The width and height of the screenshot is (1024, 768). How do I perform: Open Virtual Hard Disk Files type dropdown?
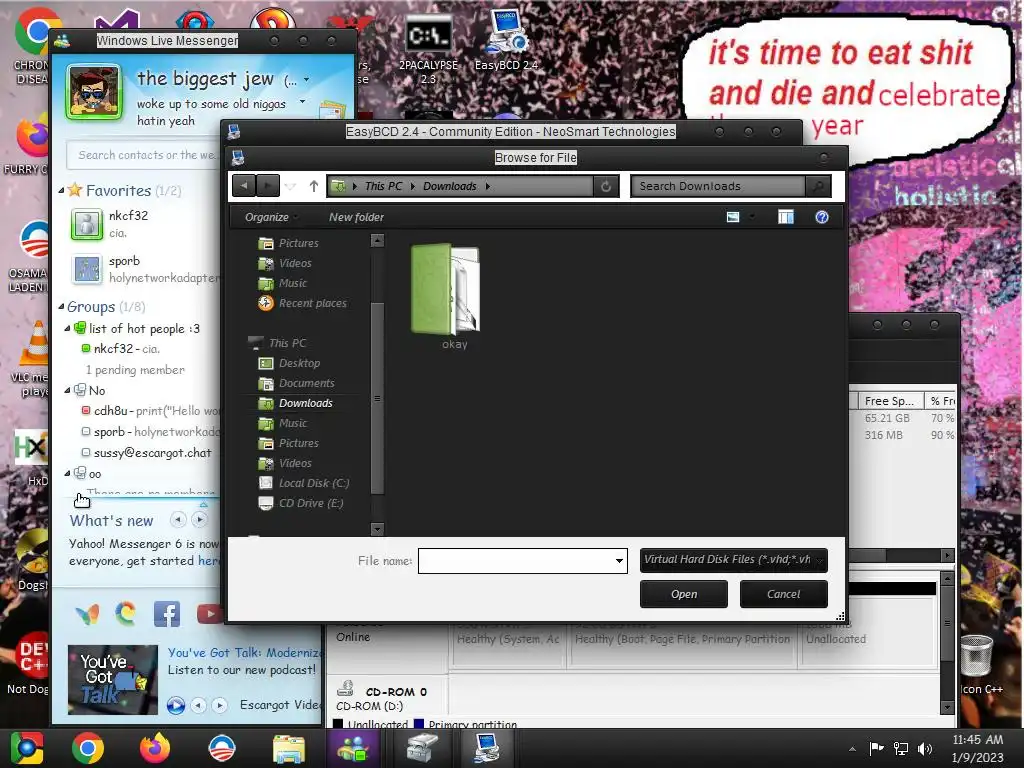point(733,560)
